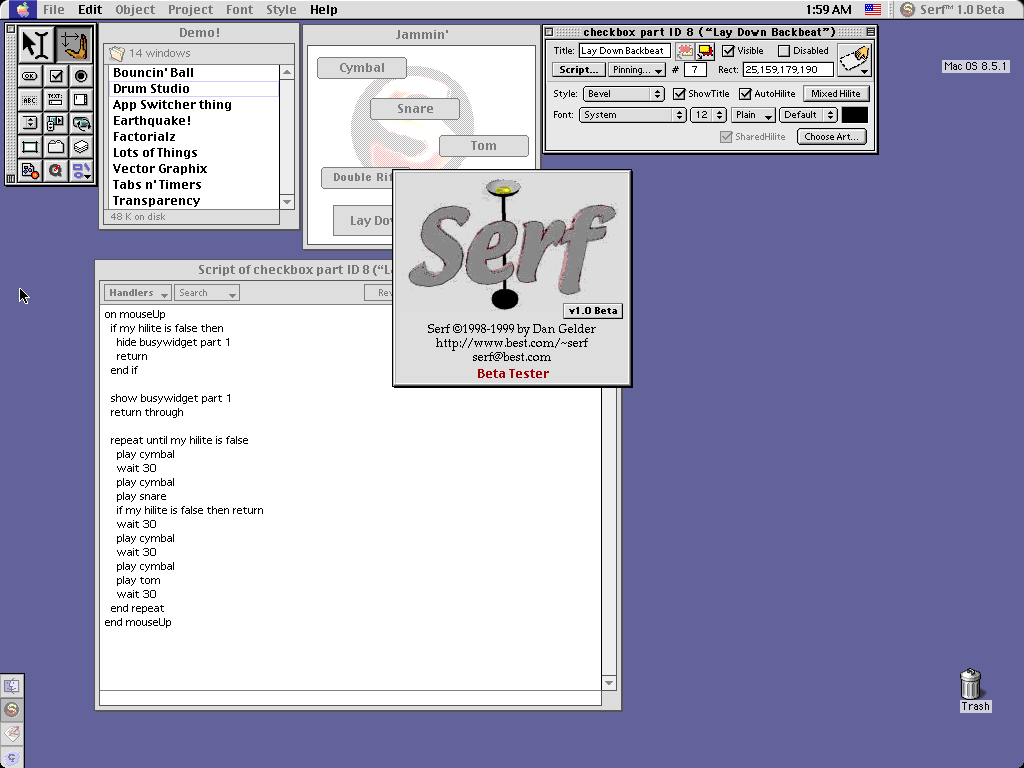
Task: Choose the radio button part tool
Action: (x=80, y=76)
